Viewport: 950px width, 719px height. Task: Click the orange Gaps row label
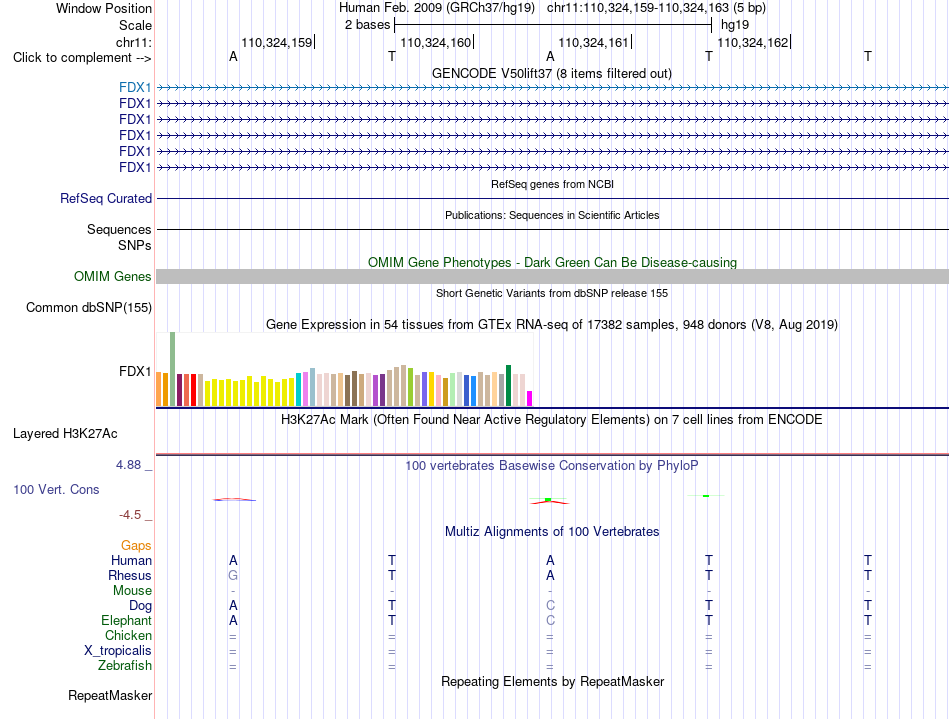(x=136, y=546)
